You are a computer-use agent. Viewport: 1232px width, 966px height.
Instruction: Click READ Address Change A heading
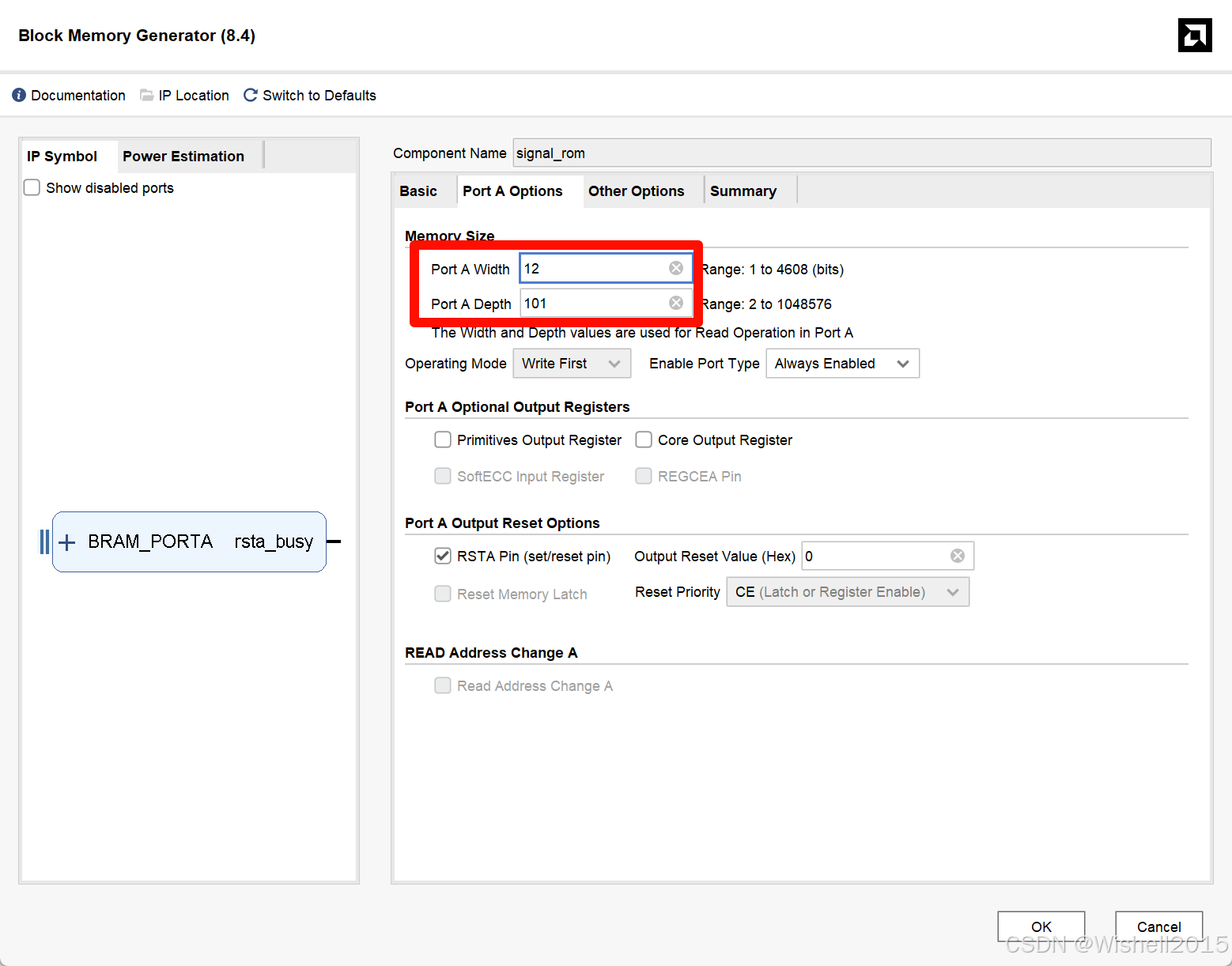491,653
